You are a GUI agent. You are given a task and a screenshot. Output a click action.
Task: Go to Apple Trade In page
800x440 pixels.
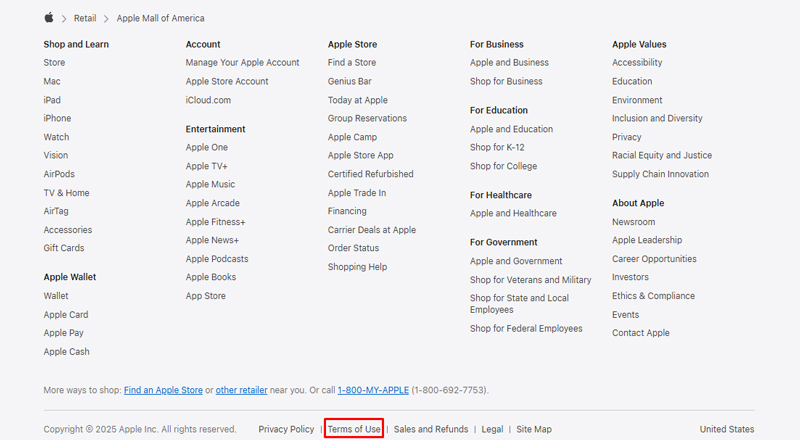[x=356, y=193]
